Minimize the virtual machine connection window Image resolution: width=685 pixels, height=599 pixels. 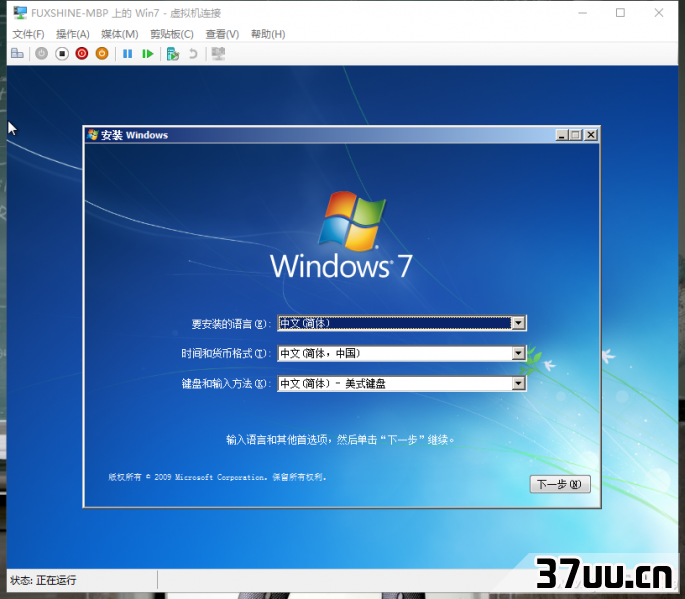[582, 13]
